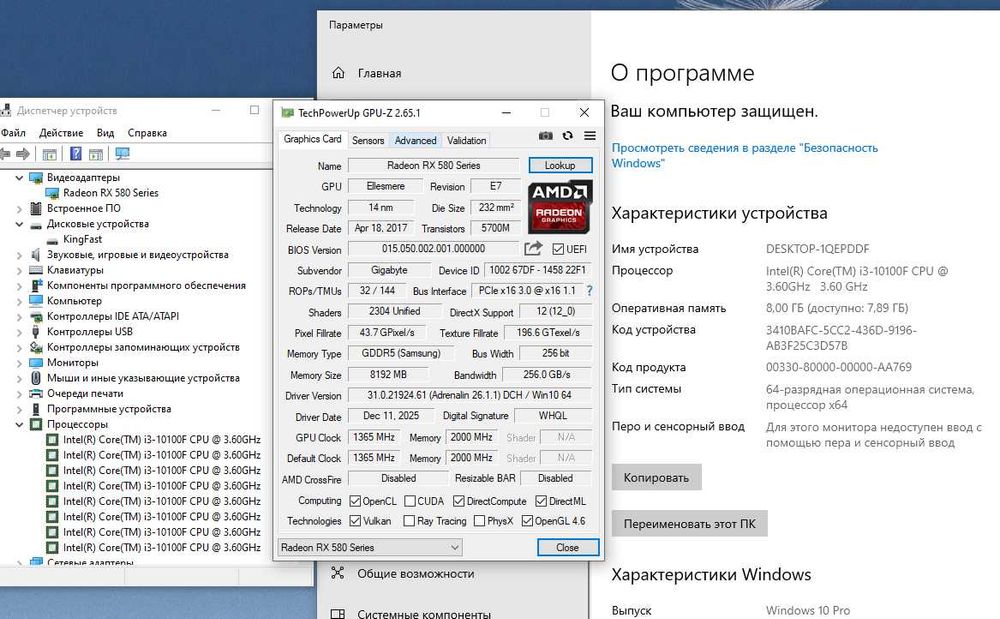Click forward arrow in Device Manager toolbar

point(23,154)
